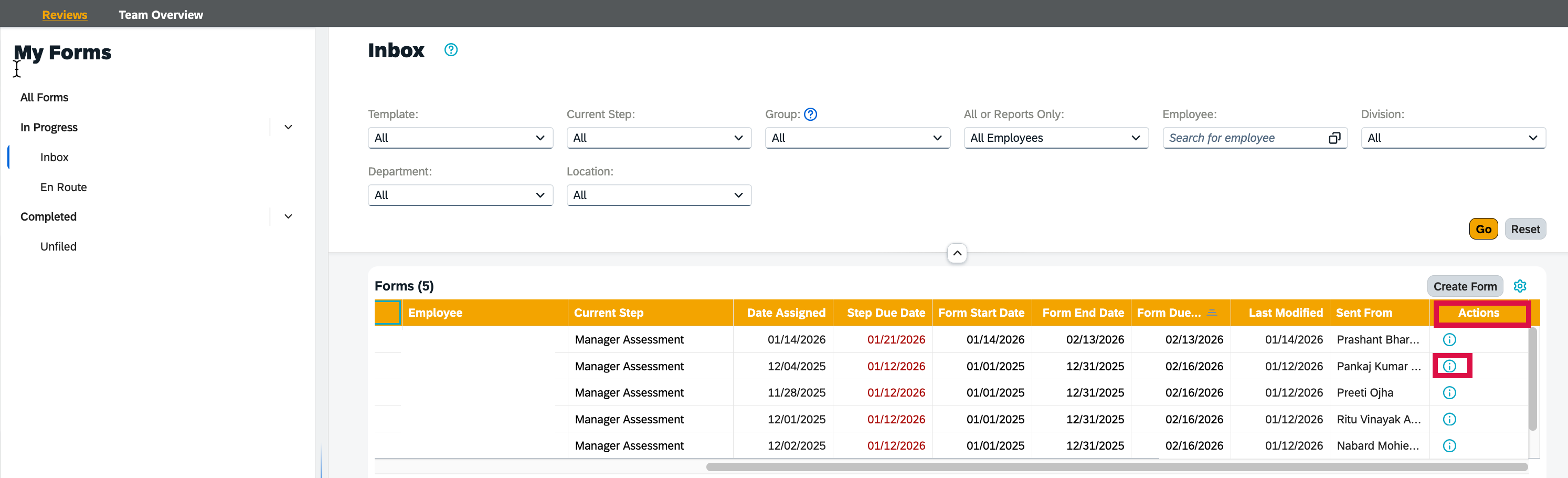Open the Location dropdown
Viewport: 1568px width, 478px height.
click(x=659, y=195)
